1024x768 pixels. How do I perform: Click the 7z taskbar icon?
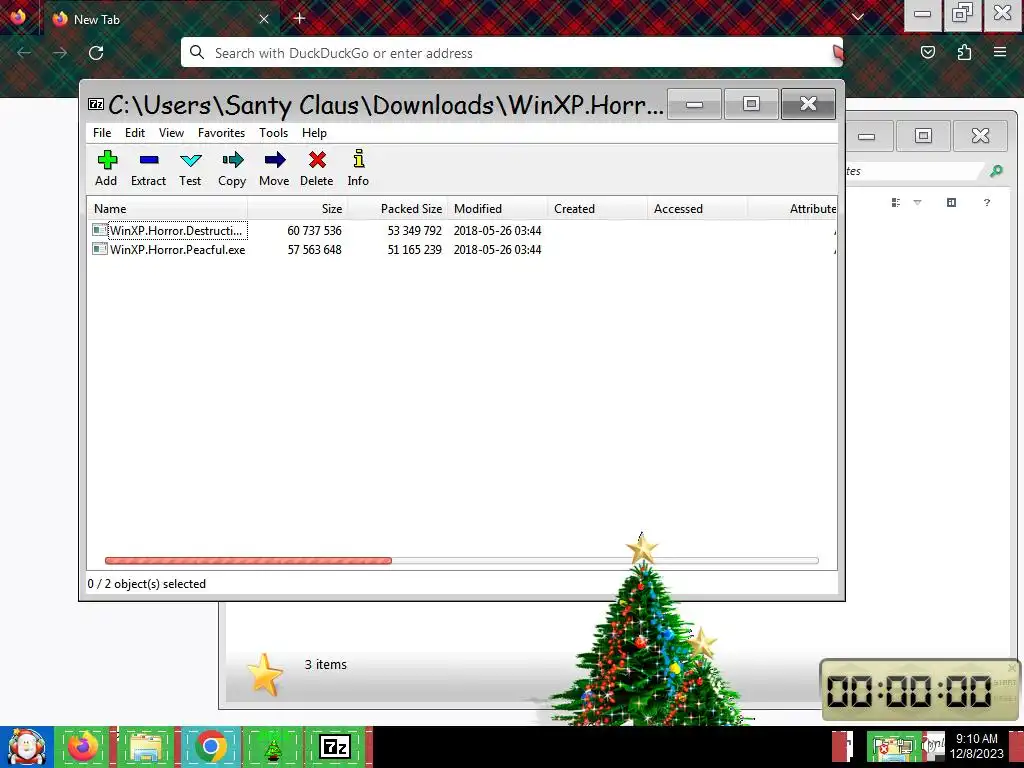(335, 746)
